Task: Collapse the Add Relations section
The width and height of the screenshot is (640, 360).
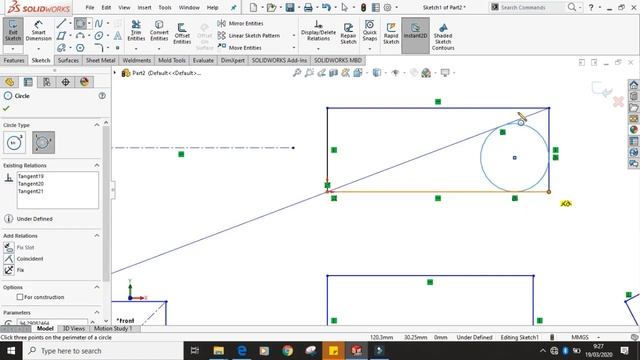Action: (97, 236)
